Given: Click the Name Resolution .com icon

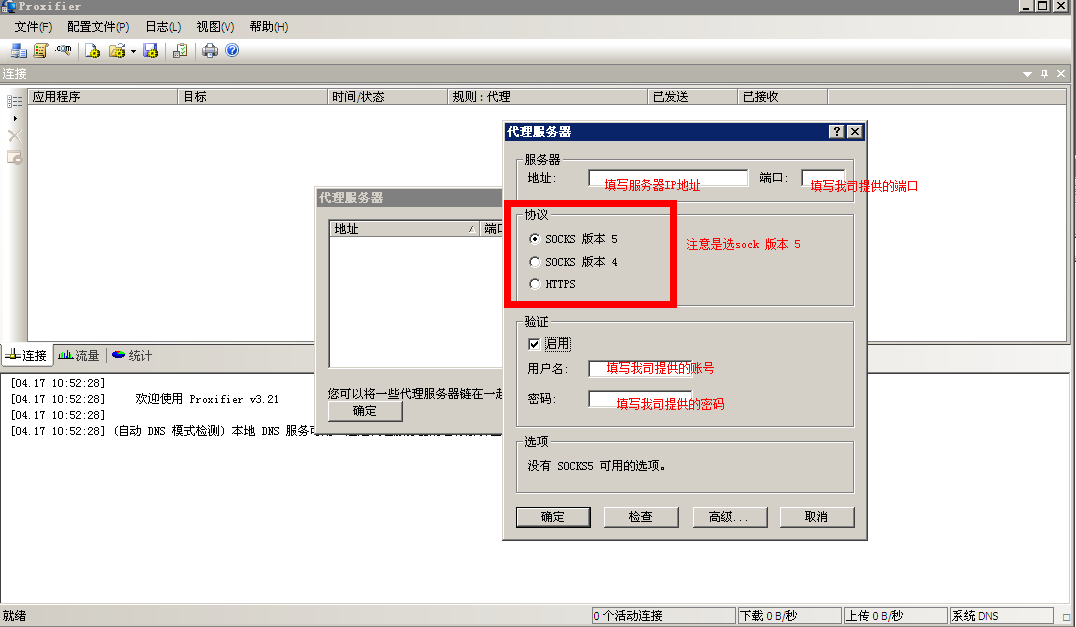Looking at the screenshot, I should pos(63,50).
